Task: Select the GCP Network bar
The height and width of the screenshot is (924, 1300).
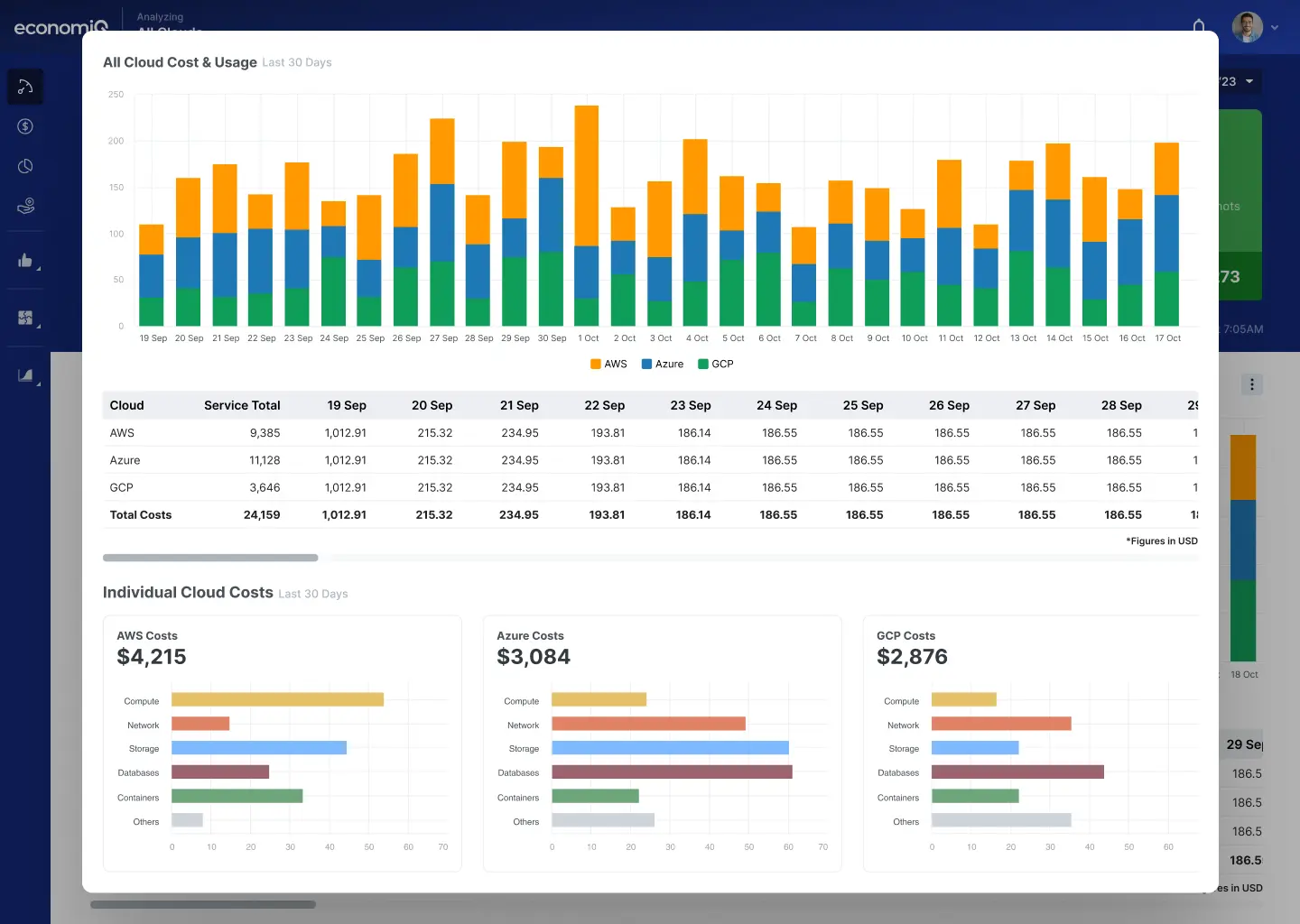Action: click(x=1001, y=724)
